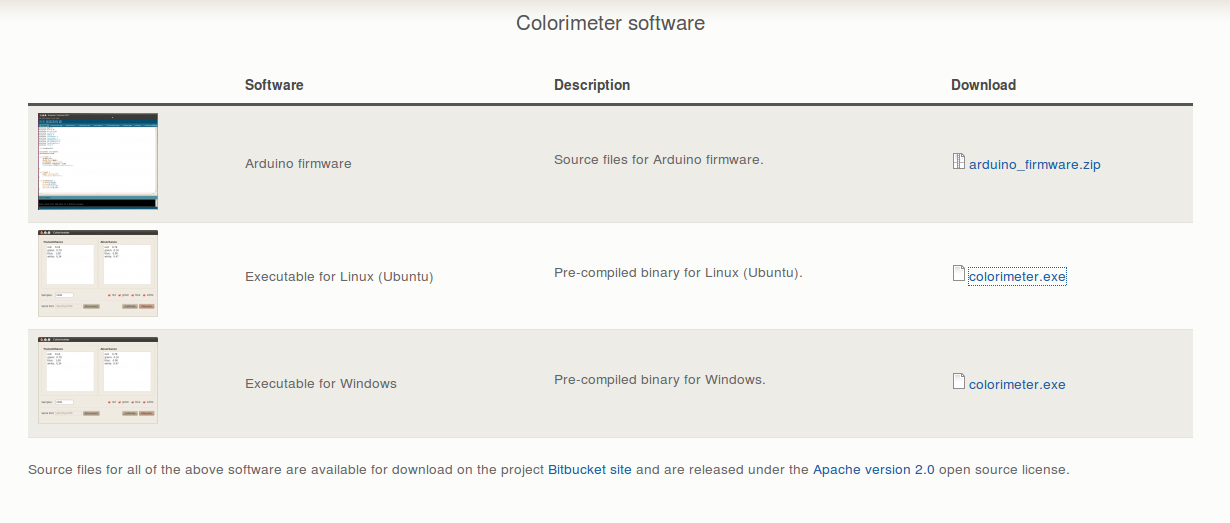Click the zip archive icon beside arduino_firmware.zip
The height and width of the screenshot is (523, 1230).
coord(959,162)
